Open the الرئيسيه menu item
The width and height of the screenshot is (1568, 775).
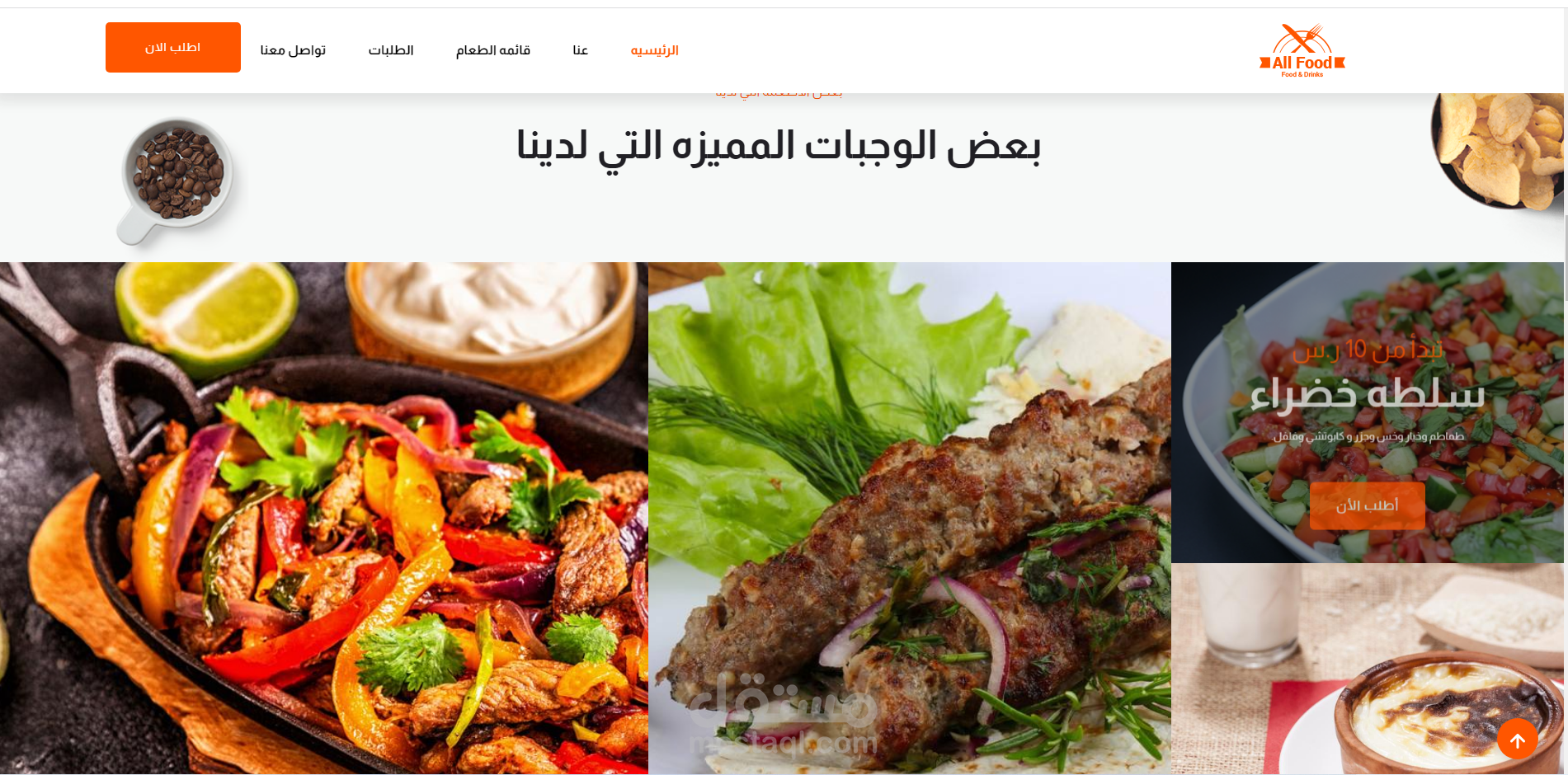coord(654,50)
